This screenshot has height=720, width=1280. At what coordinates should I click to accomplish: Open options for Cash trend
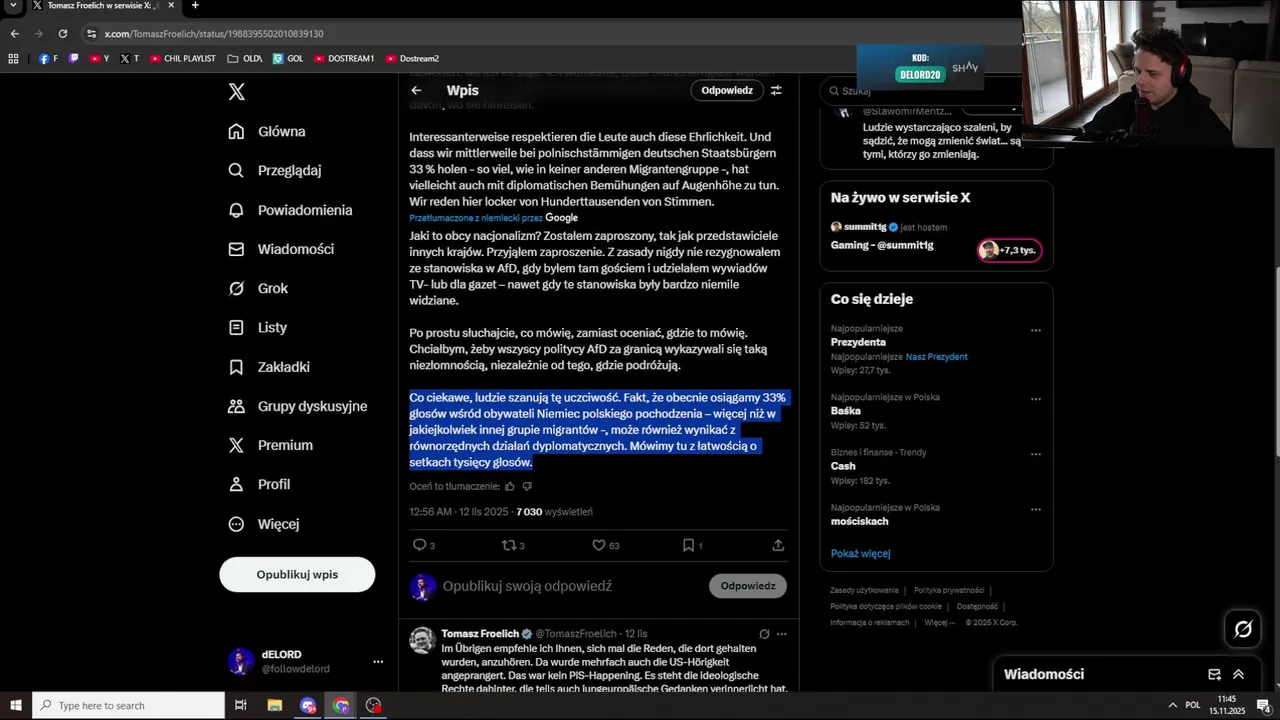[1036, 454]
